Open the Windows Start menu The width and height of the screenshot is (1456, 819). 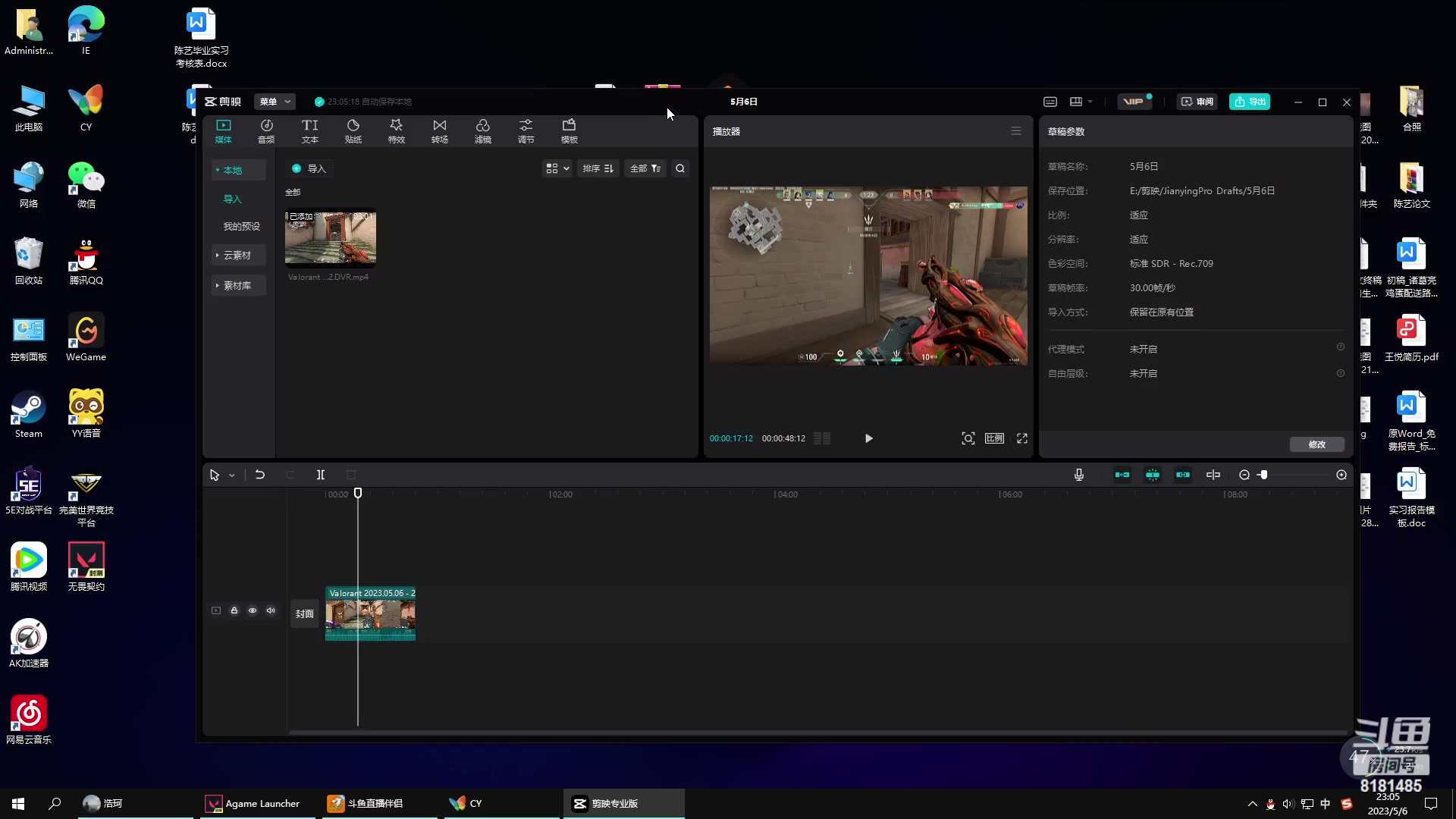pos(18,804)
